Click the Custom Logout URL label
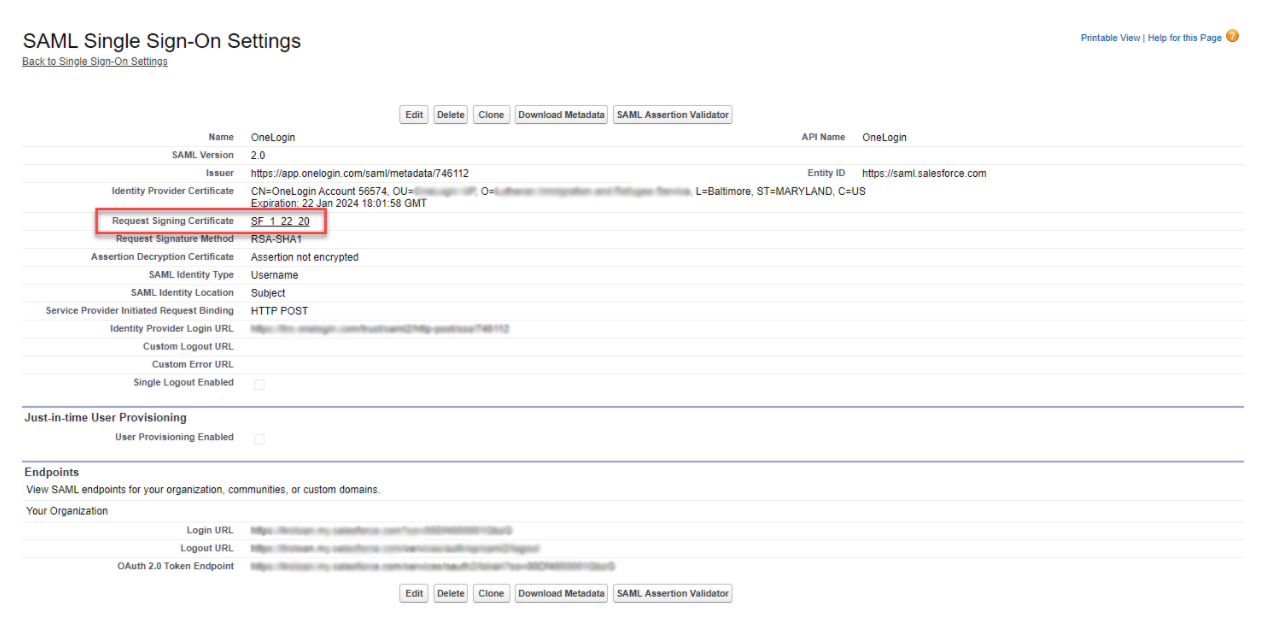Viewport: 1261px width, 626px height. point(188,347)
